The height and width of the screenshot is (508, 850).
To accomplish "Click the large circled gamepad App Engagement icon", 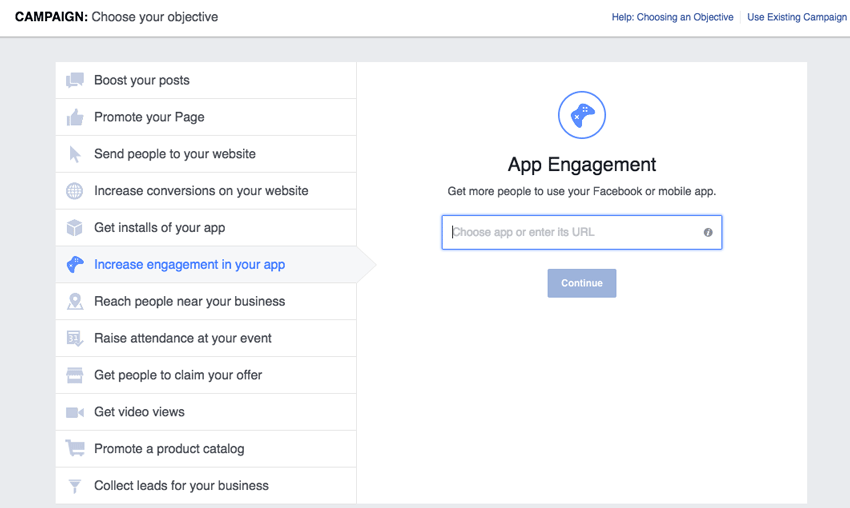I will point(582,115).
